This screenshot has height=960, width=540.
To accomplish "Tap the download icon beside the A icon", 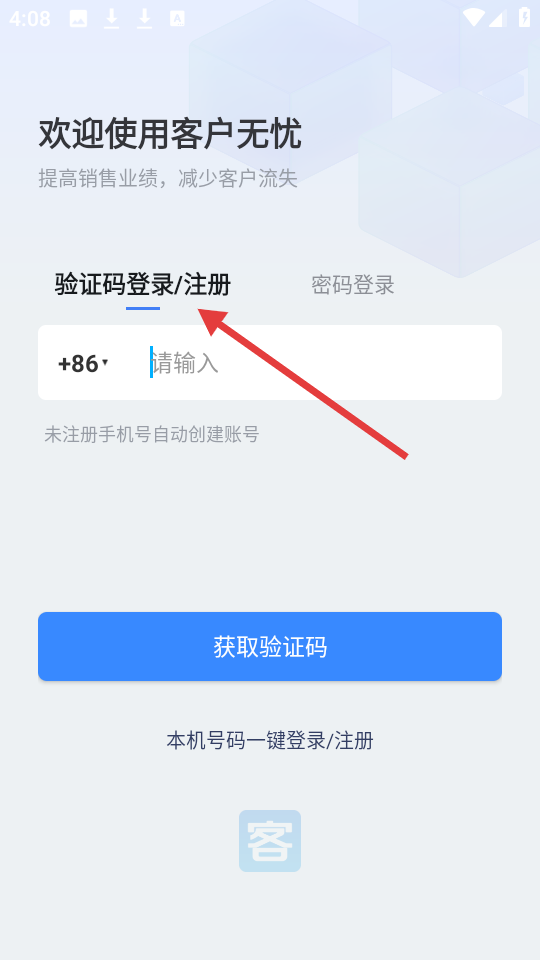I will click(x=144, y=19).
